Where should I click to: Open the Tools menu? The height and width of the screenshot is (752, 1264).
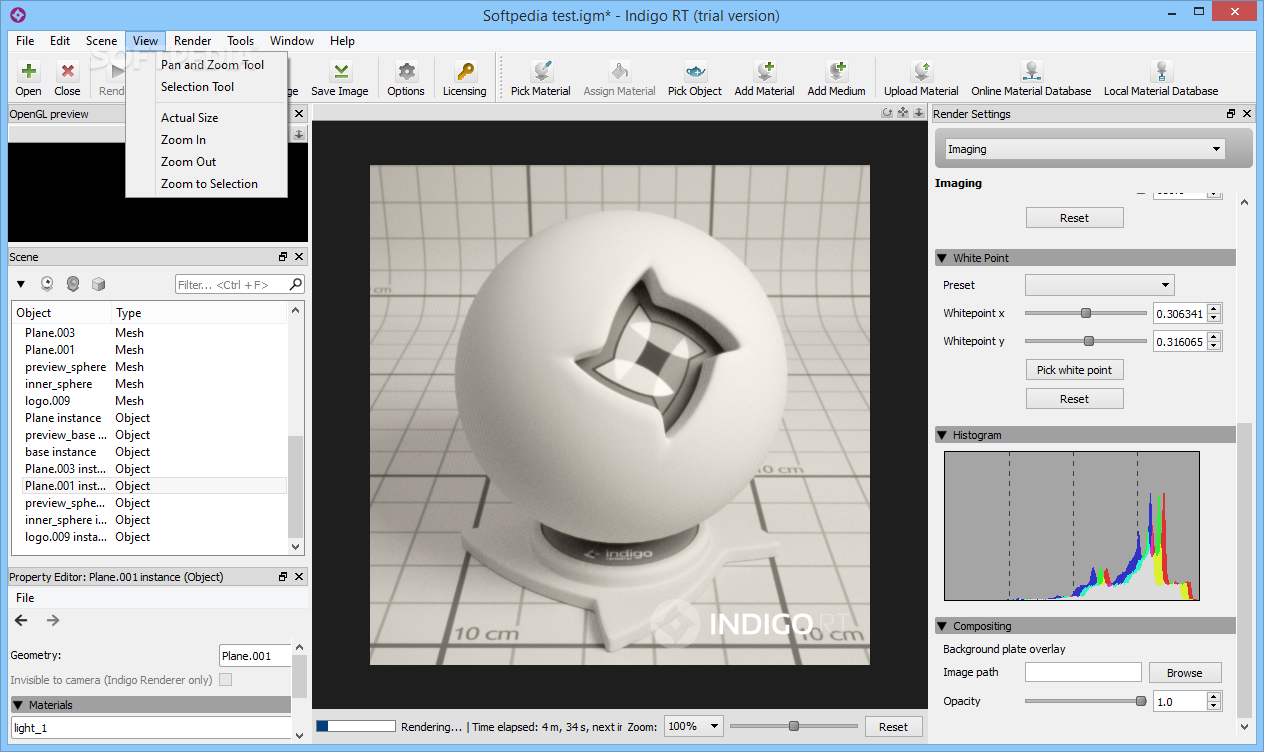(240, 41)
